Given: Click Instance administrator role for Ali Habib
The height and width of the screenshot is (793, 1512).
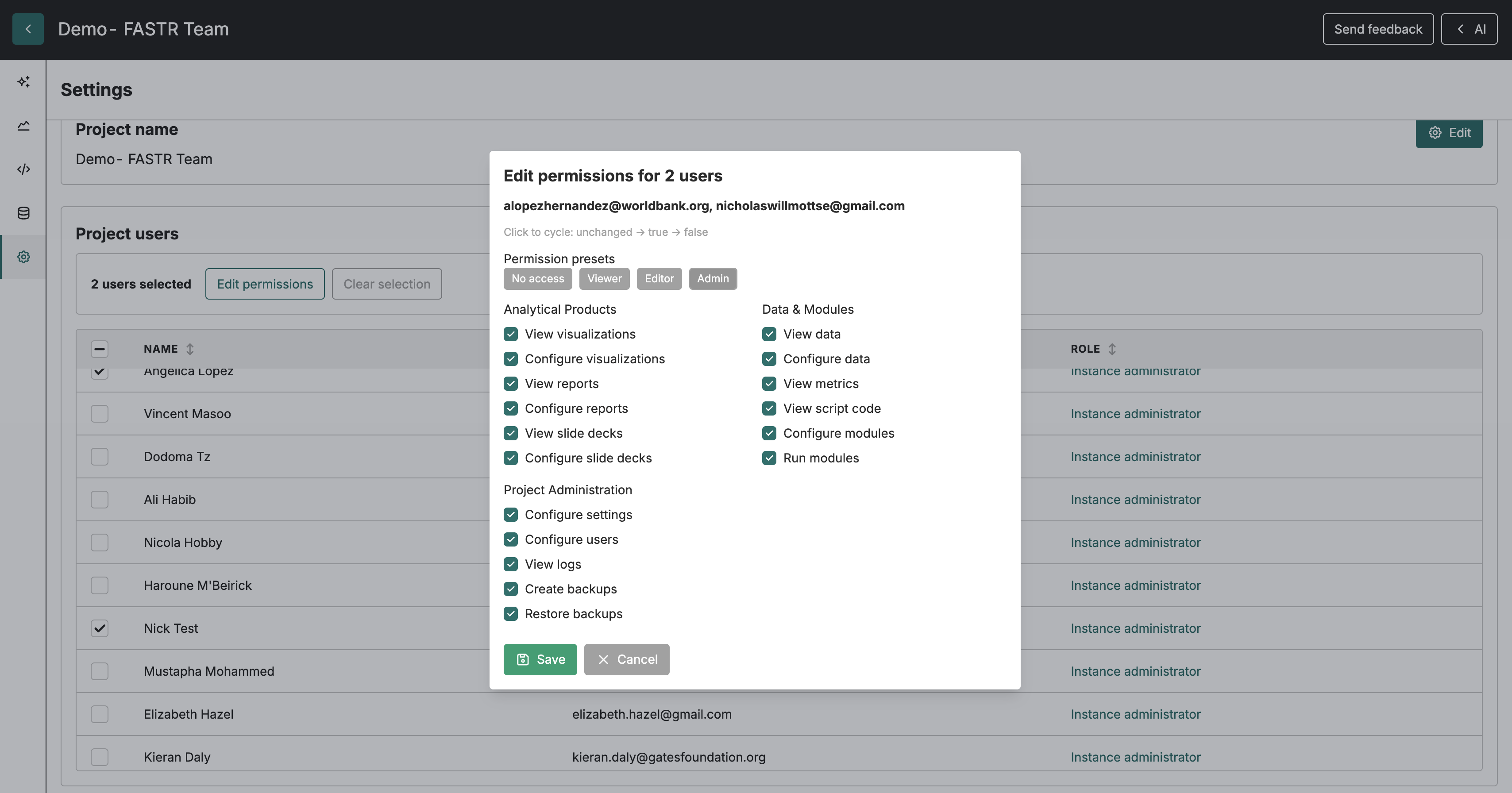Looking at the screenshot, I should (1135, 500).
